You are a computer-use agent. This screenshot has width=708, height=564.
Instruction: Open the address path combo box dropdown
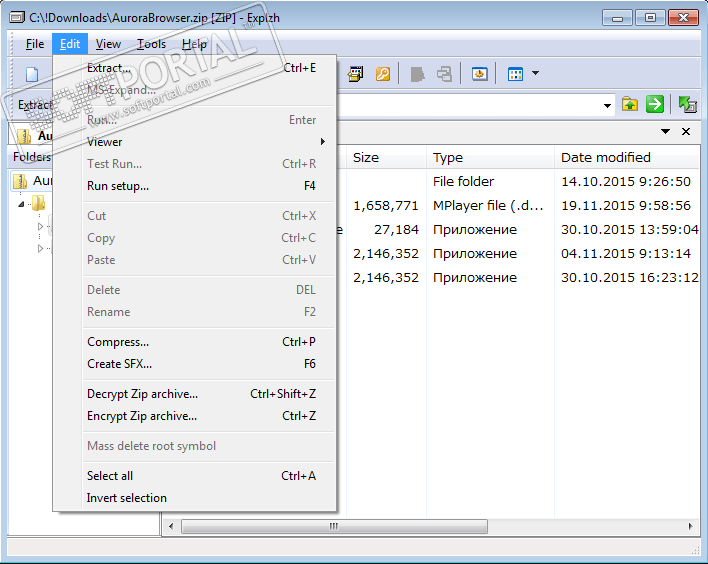607,106
